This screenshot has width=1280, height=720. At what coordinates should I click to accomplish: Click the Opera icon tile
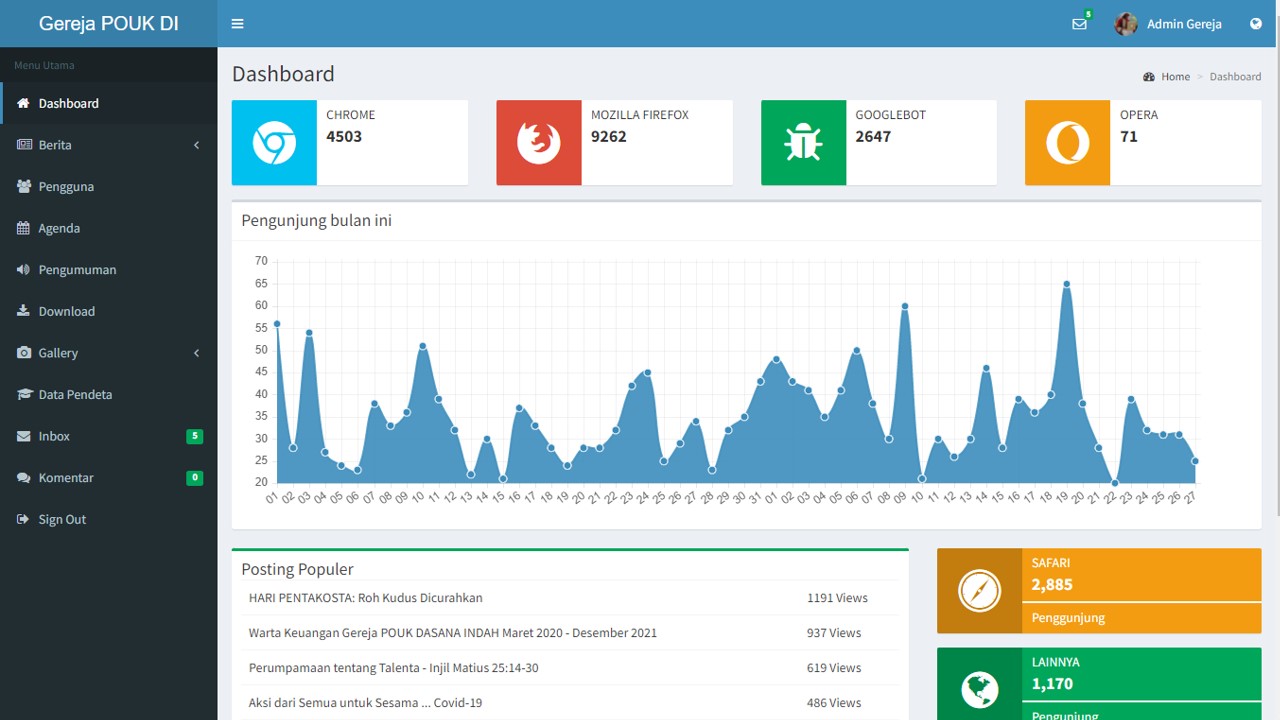coord(1067,143)
